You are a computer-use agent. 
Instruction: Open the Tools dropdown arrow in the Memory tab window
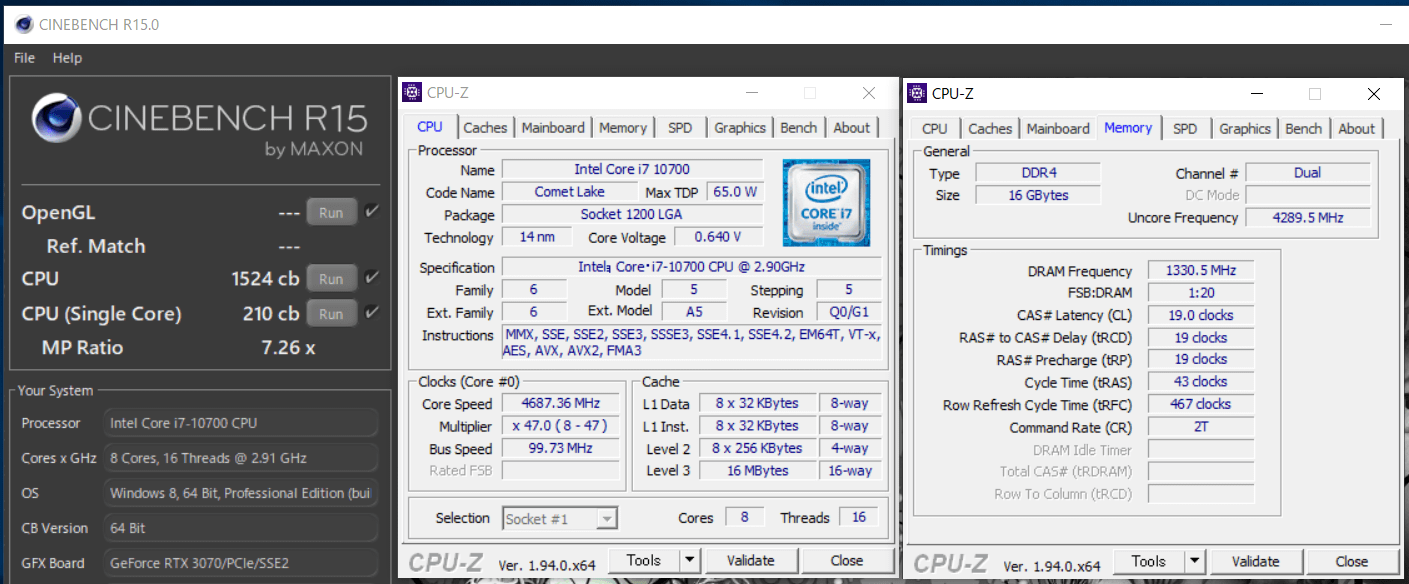click(1195, 562)
